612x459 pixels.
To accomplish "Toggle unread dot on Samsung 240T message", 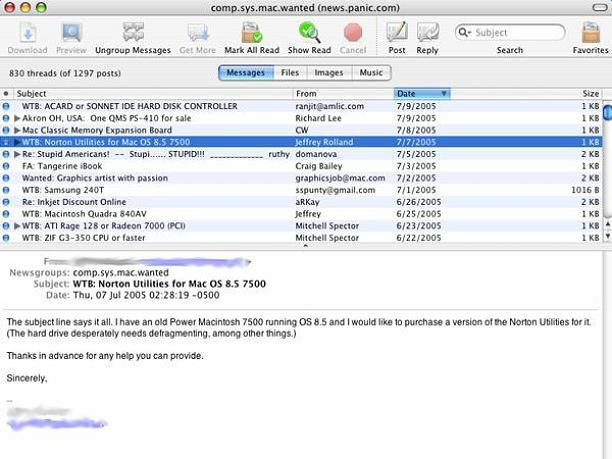I will [x=6, y=190].
